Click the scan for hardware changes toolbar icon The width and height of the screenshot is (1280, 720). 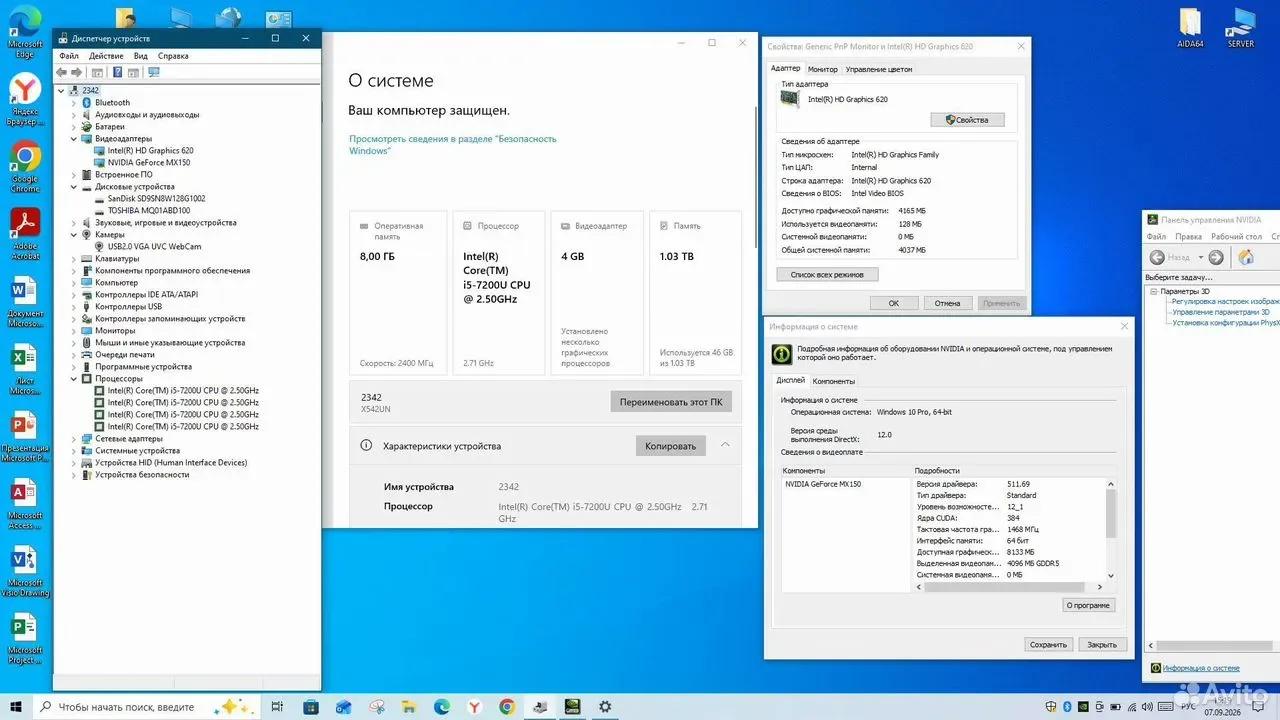[154, 72]
